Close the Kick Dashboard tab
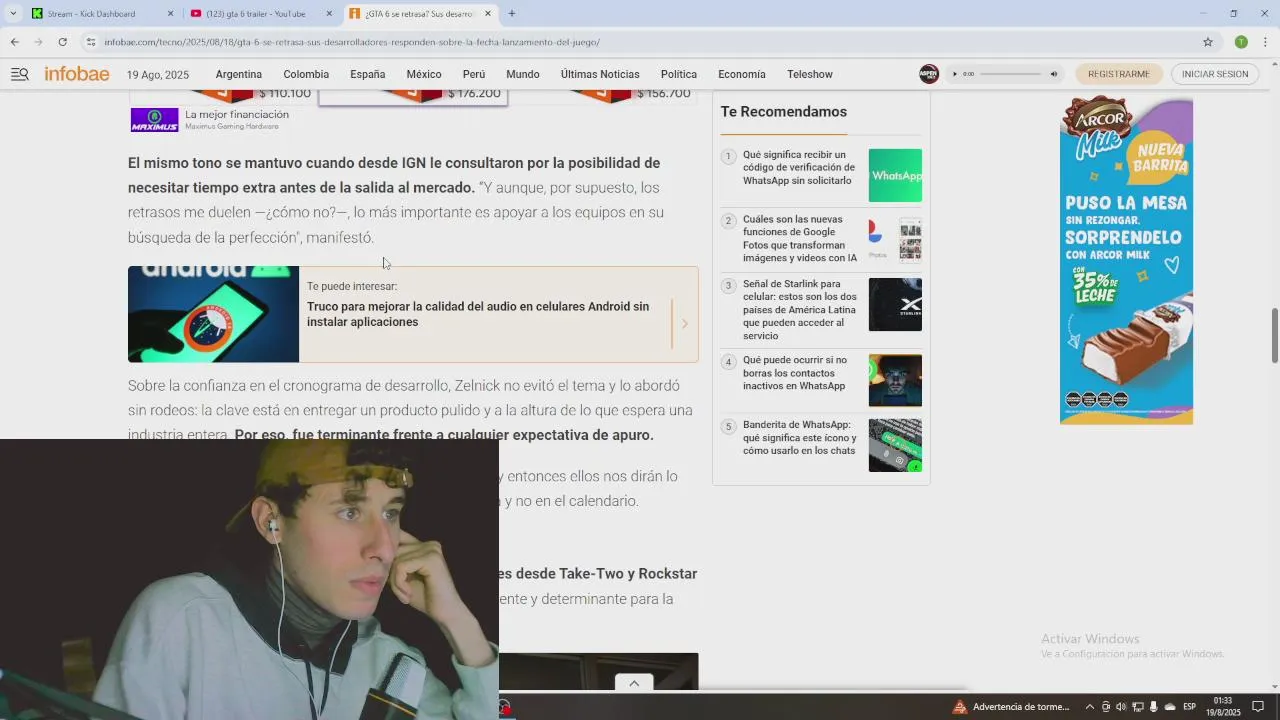Screen dimensions: 1280x720 point(170,13)
